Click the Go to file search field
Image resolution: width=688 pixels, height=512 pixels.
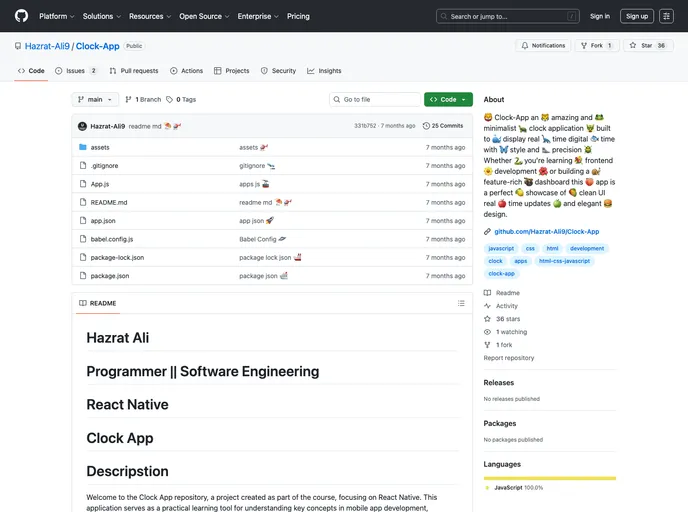(x=378, y=100)
